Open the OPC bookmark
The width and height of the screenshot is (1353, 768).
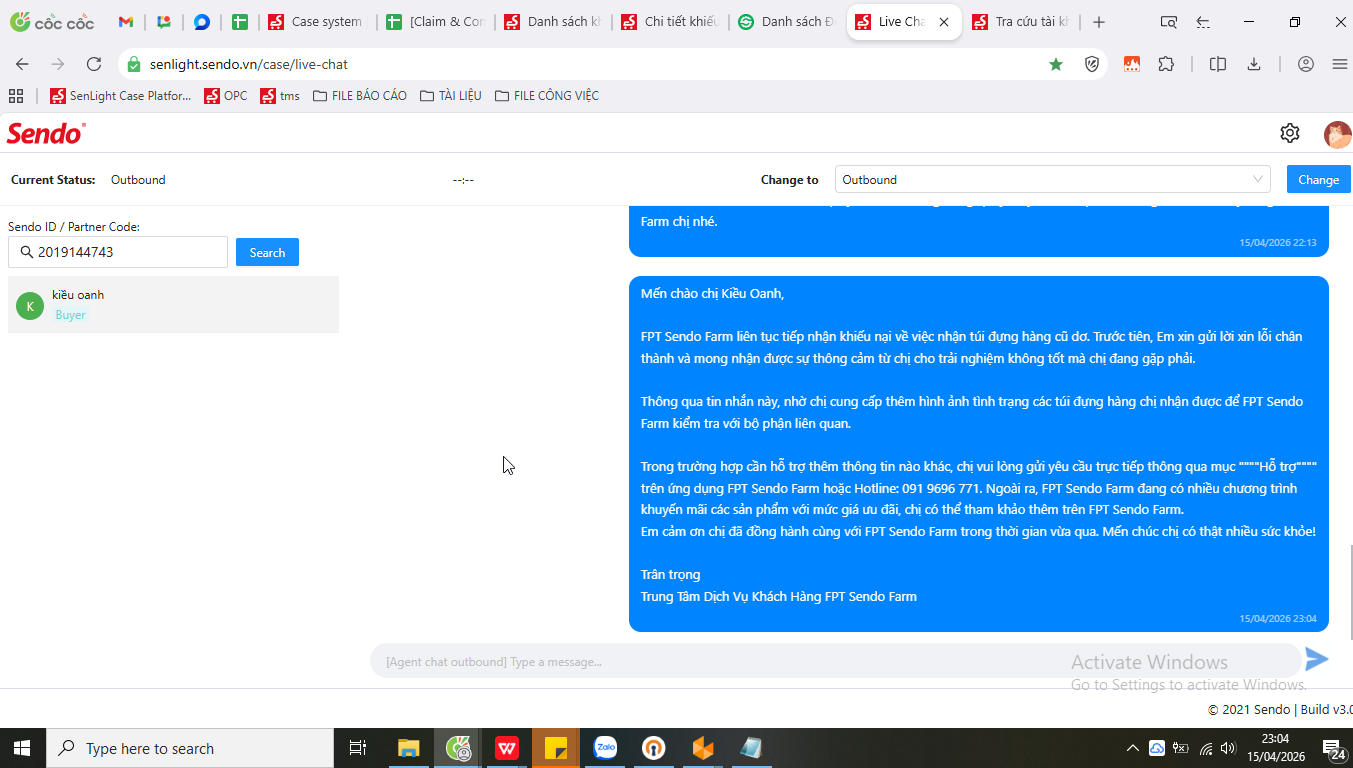(225, 96)
